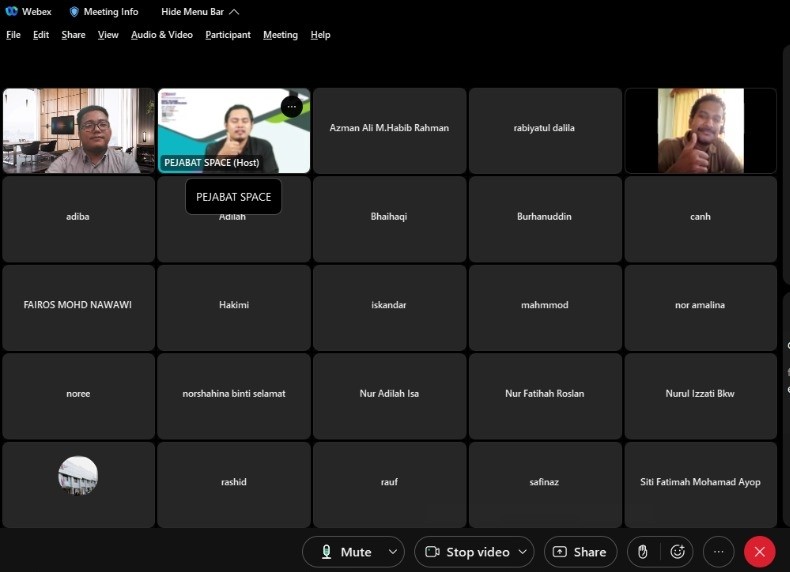Expand audio options arrow next to Mute

tap(392, 552)
